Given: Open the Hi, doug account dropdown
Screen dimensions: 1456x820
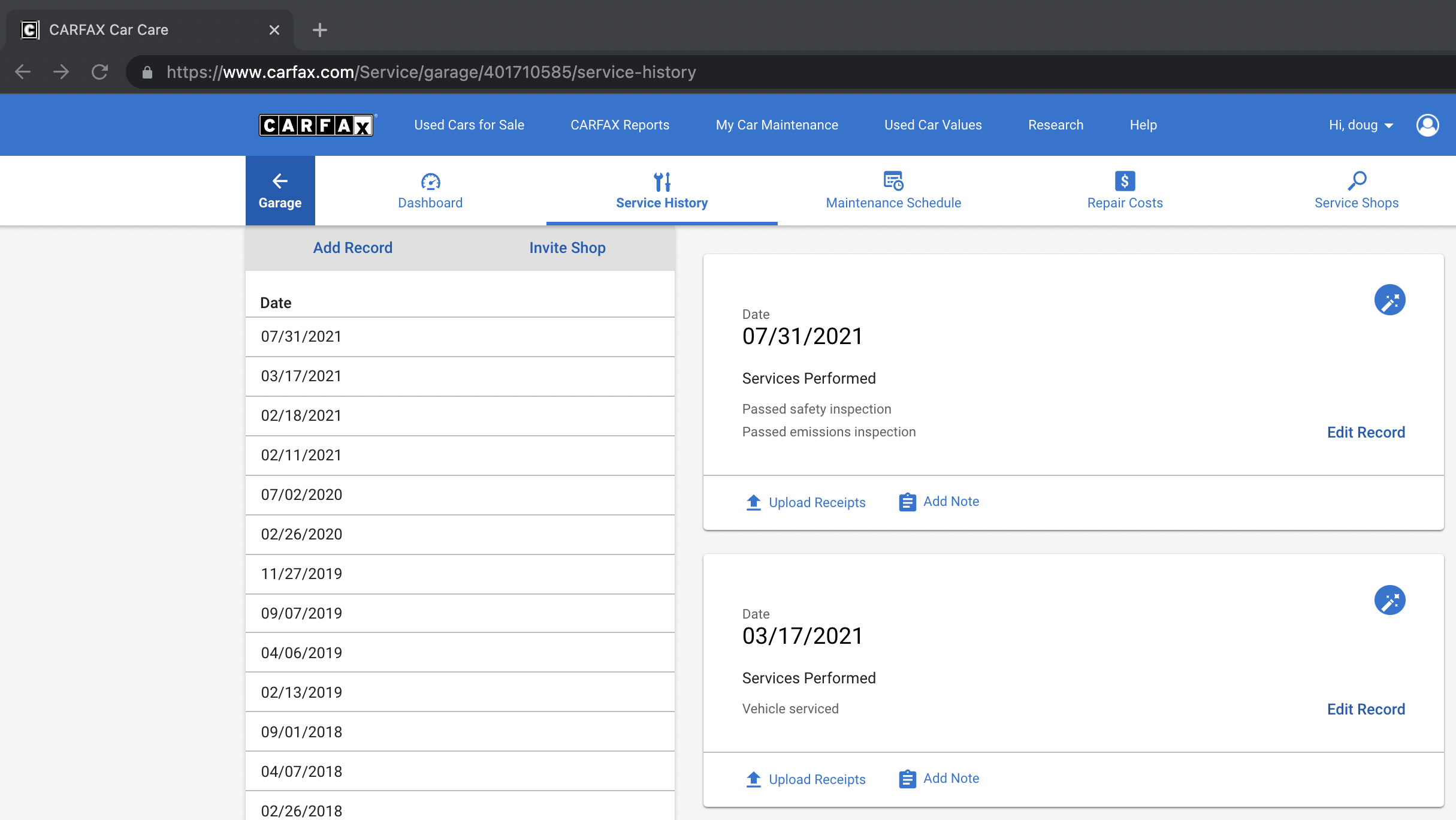Looking at the screenshot, I should (1361, 125).
